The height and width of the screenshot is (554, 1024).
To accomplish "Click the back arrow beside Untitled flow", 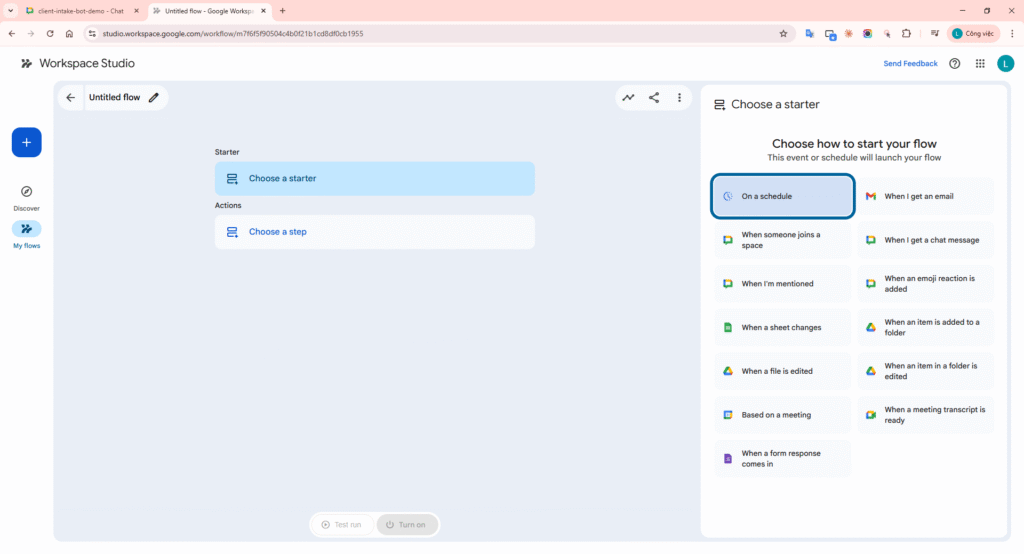I will pos(70,98).
